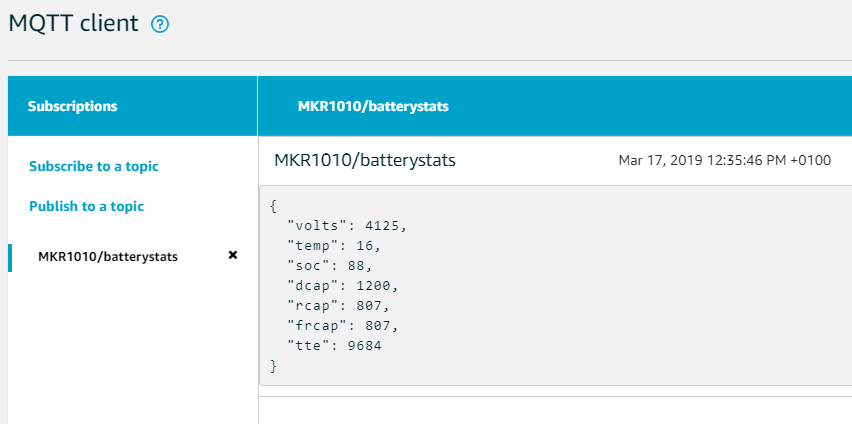
Task: Open Publish to a topic link
Action: 86,206
